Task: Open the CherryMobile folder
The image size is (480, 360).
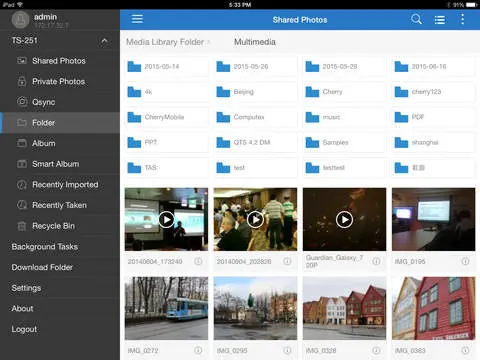Action: click(x=166, y=117)
